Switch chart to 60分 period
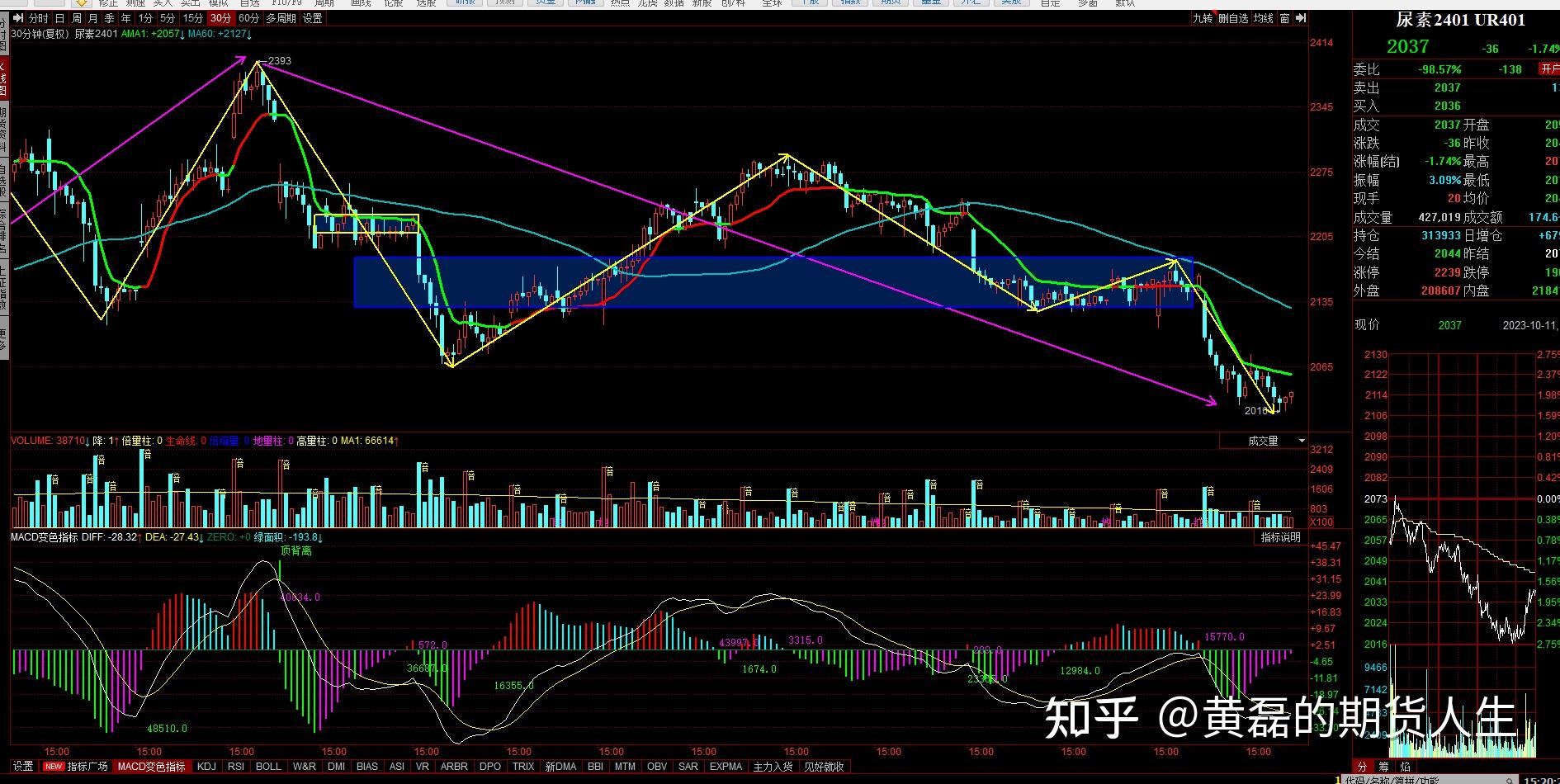Image resolution: width=1560 pixels, height=784 pixels. [248, 18]
